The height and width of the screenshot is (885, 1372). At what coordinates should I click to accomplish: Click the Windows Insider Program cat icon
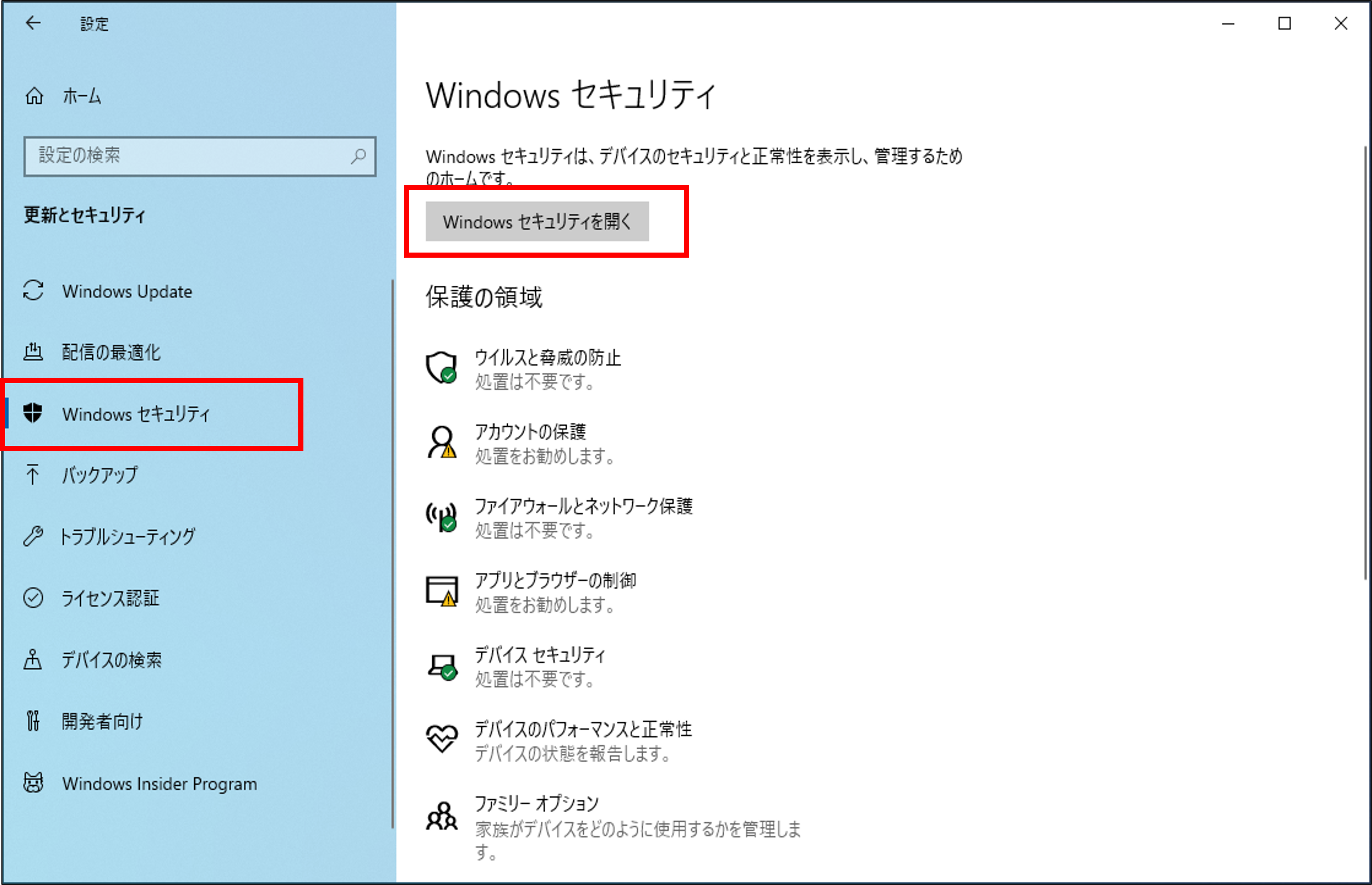(x=33, y=783)
